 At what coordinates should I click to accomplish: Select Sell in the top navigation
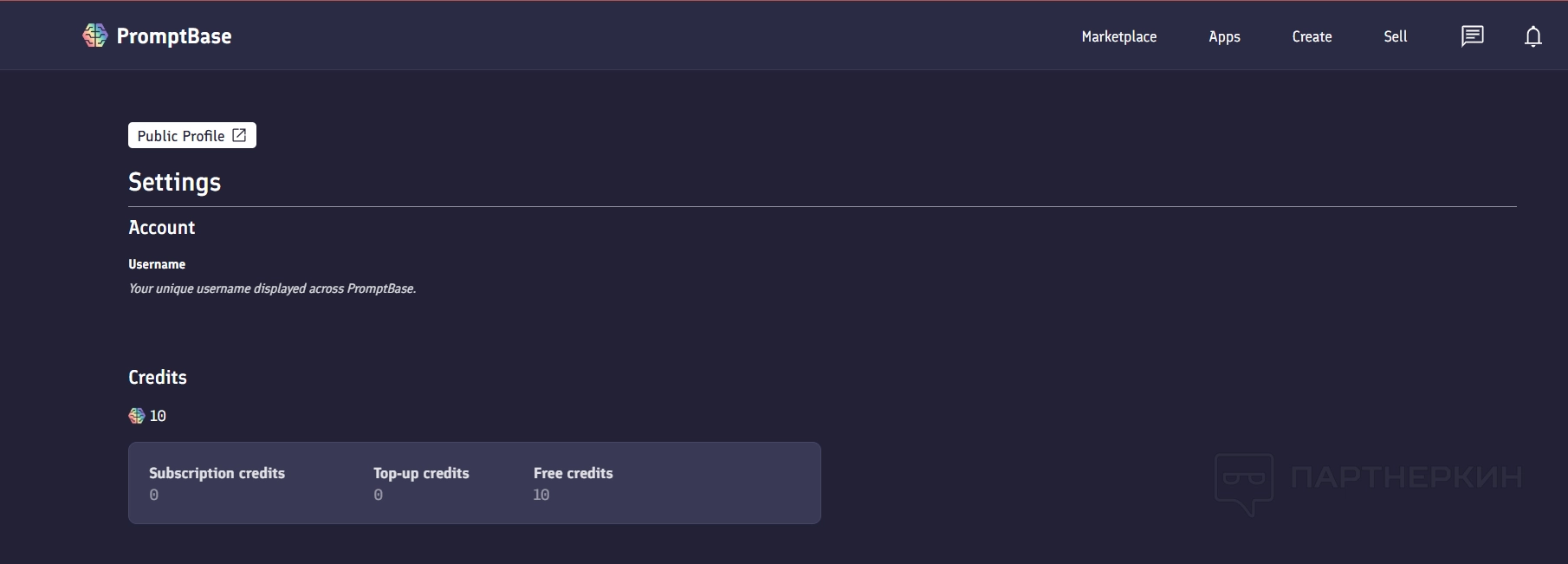tap(1395, 36)
